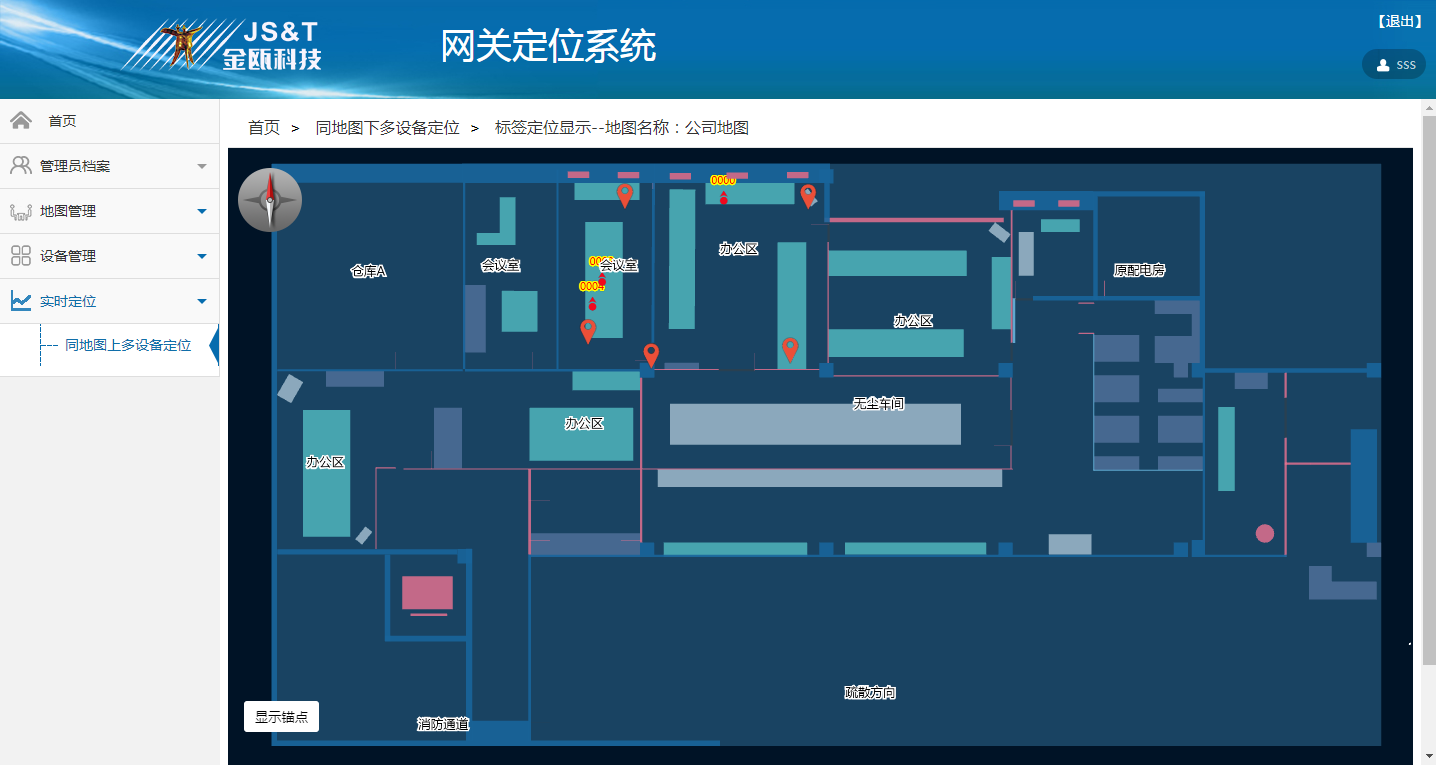Go to 首页 via the breadcrumb

click(264, 128)
